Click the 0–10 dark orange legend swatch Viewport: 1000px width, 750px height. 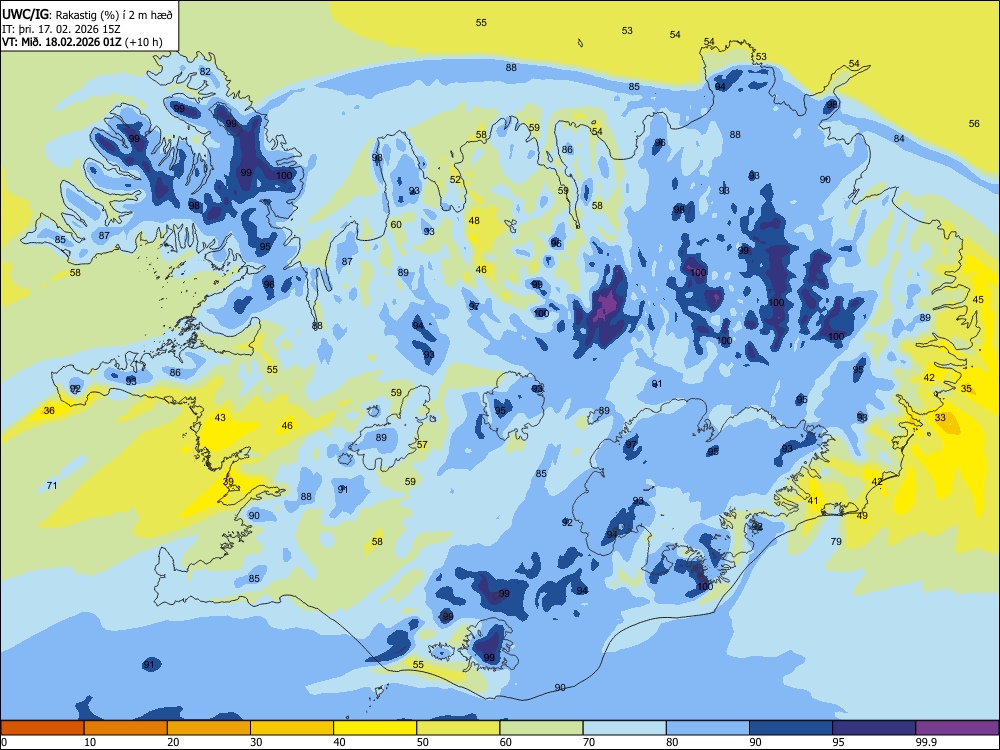(x=42, y=728)
